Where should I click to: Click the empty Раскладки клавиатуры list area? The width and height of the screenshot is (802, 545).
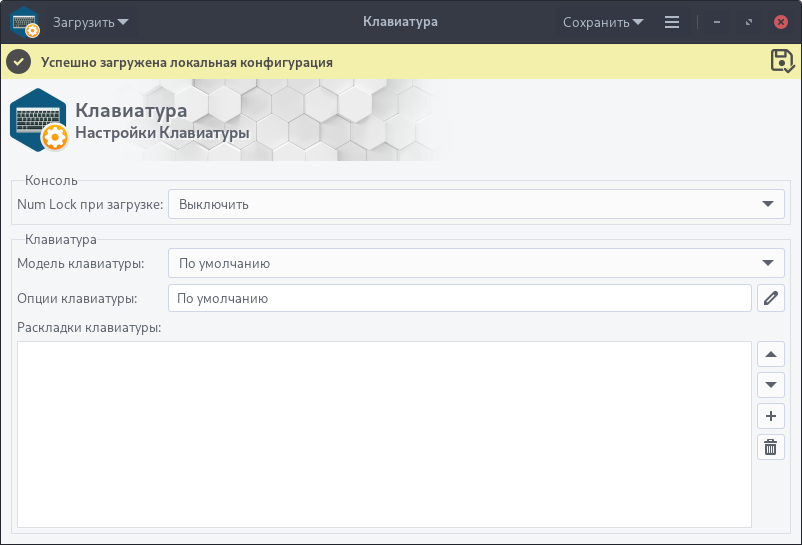tap(384, 434)
